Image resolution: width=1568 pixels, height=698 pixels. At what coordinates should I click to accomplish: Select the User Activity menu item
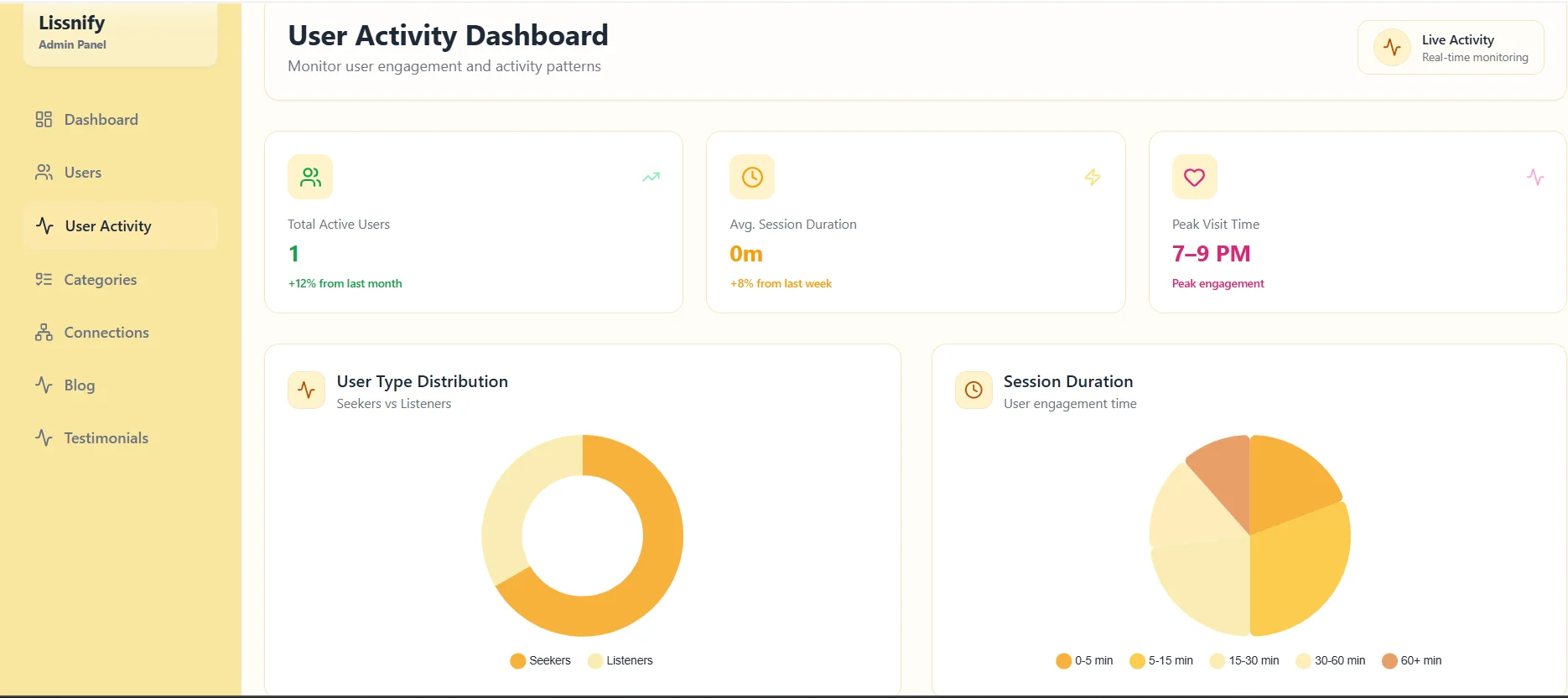pos(121,225)
